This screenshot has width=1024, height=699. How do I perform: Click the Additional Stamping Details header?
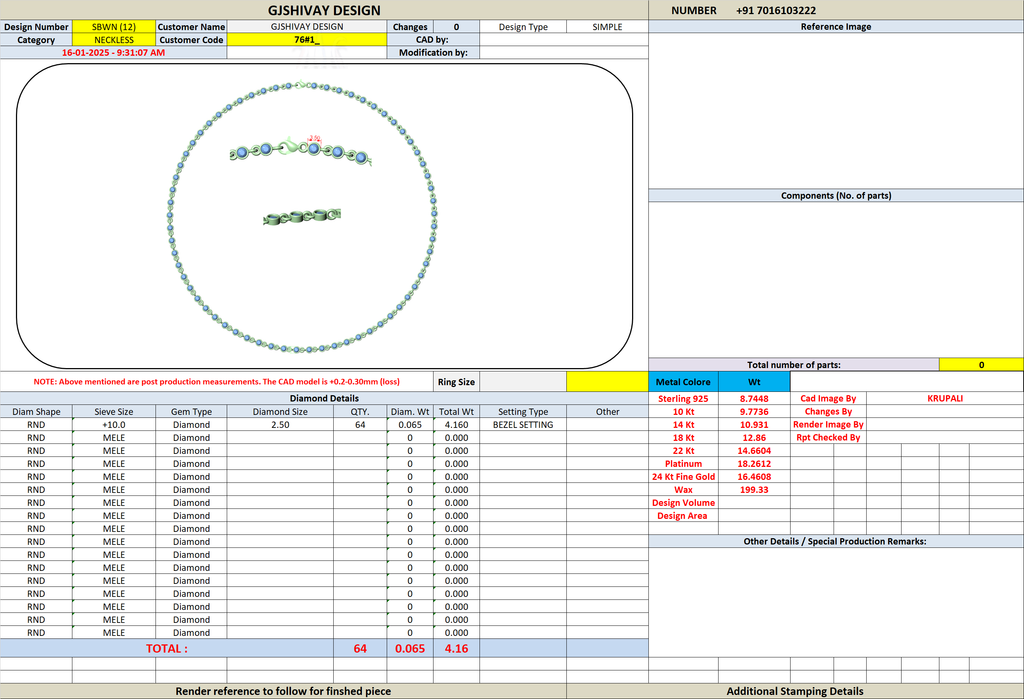click(x=795, y=691)
